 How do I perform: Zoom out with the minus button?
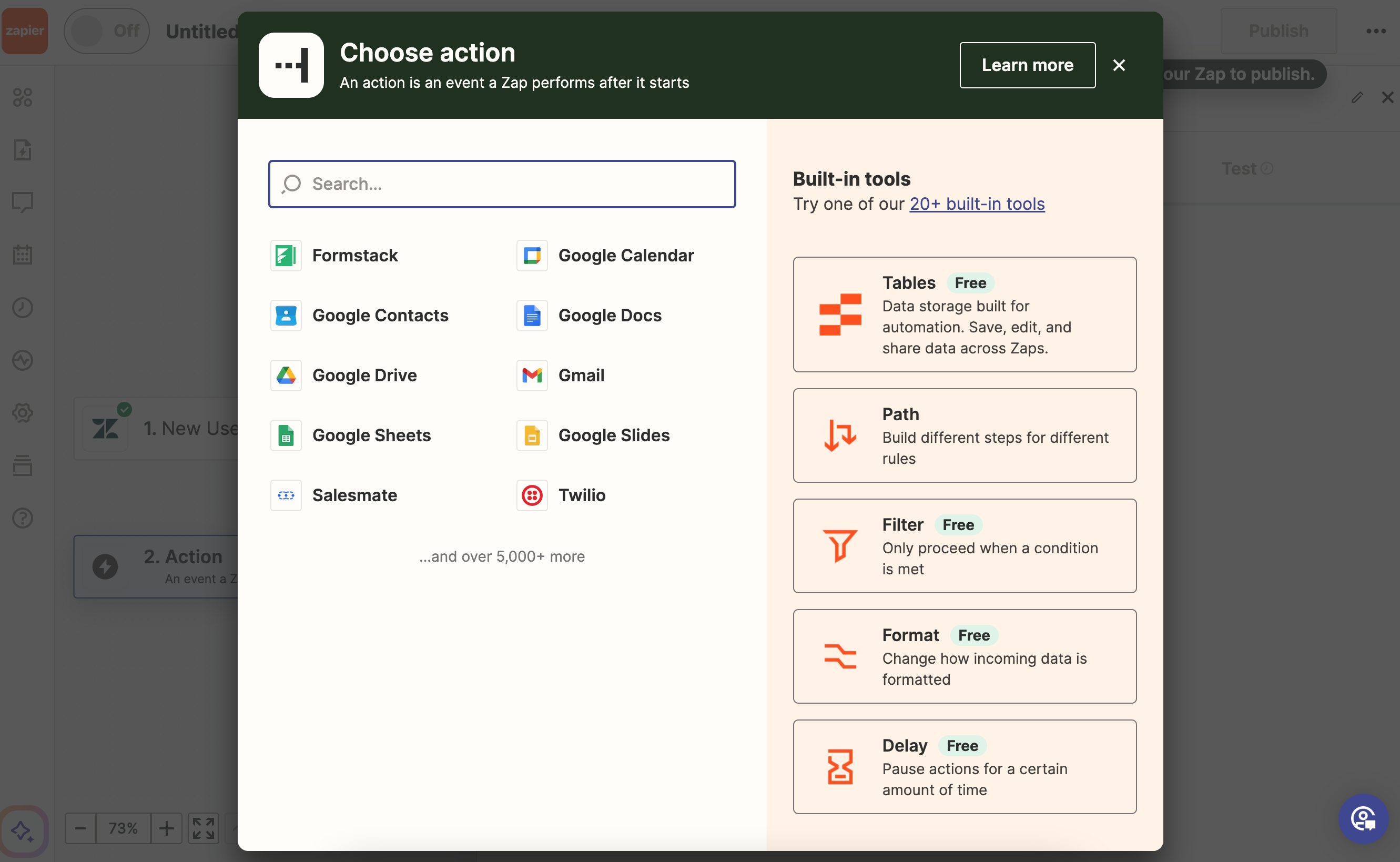[80, 828]
